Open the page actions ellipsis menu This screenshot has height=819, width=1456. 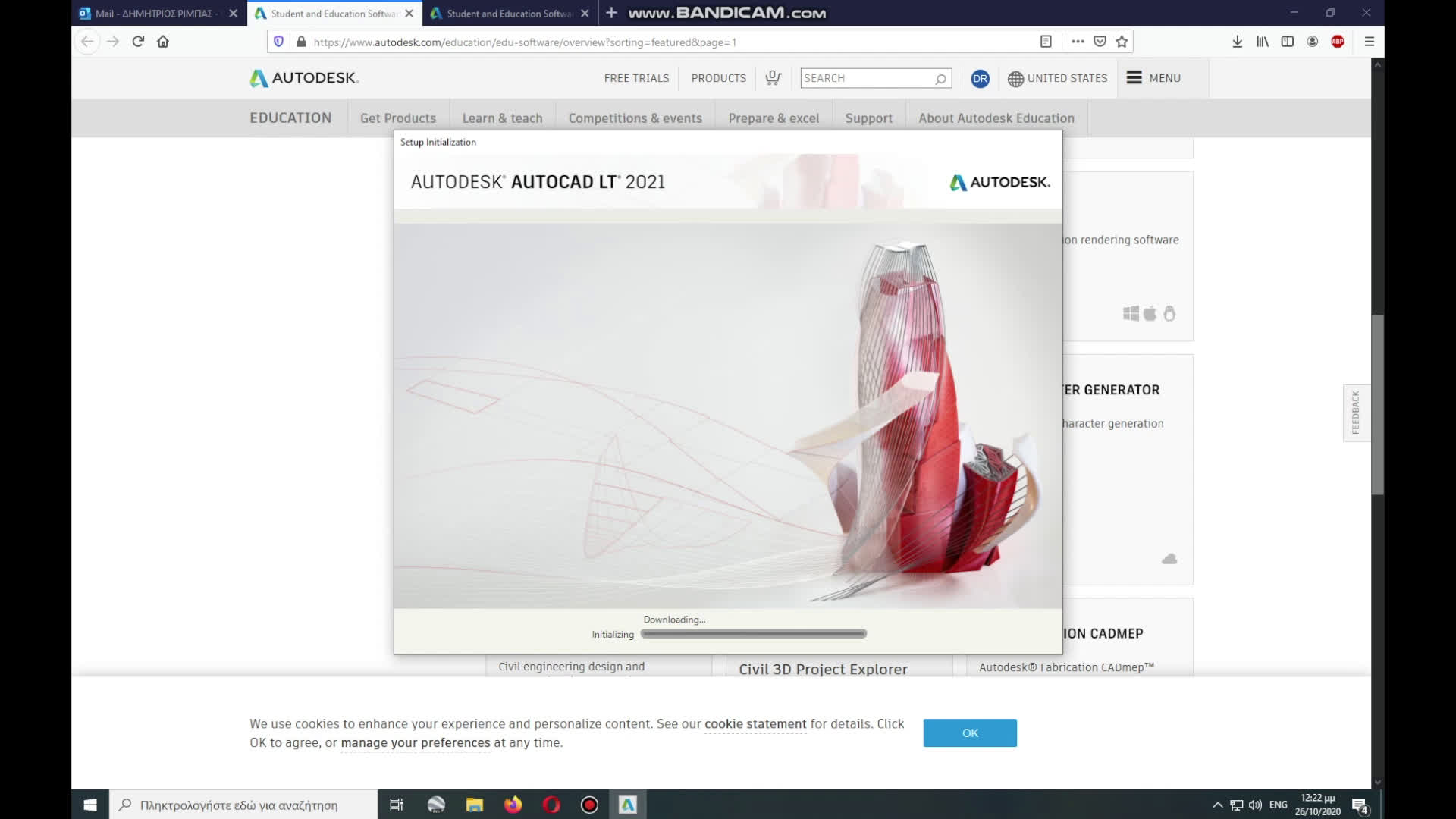[1078, 42]
